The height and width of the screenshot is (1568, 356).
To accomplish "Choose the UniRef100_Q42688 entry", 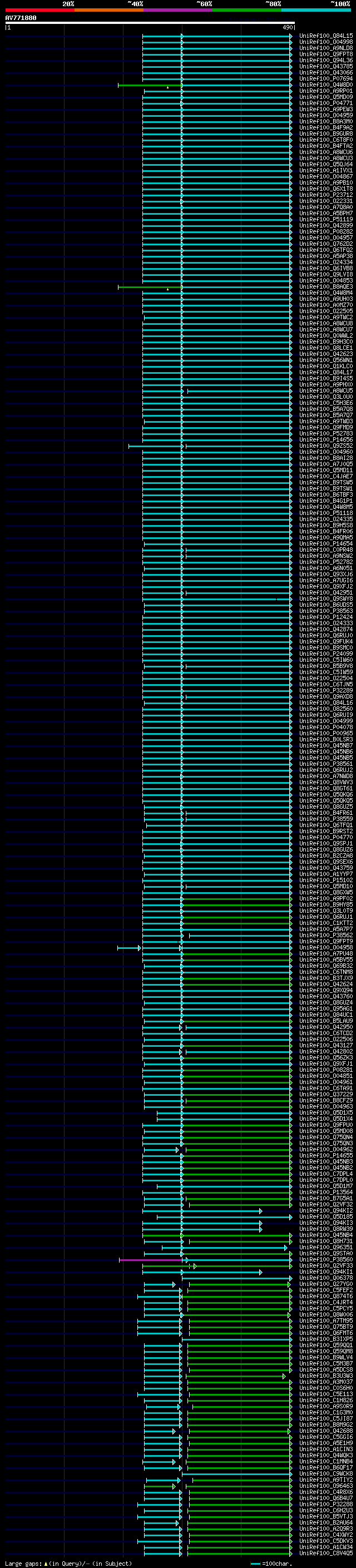I will (x=326, y=1431).
